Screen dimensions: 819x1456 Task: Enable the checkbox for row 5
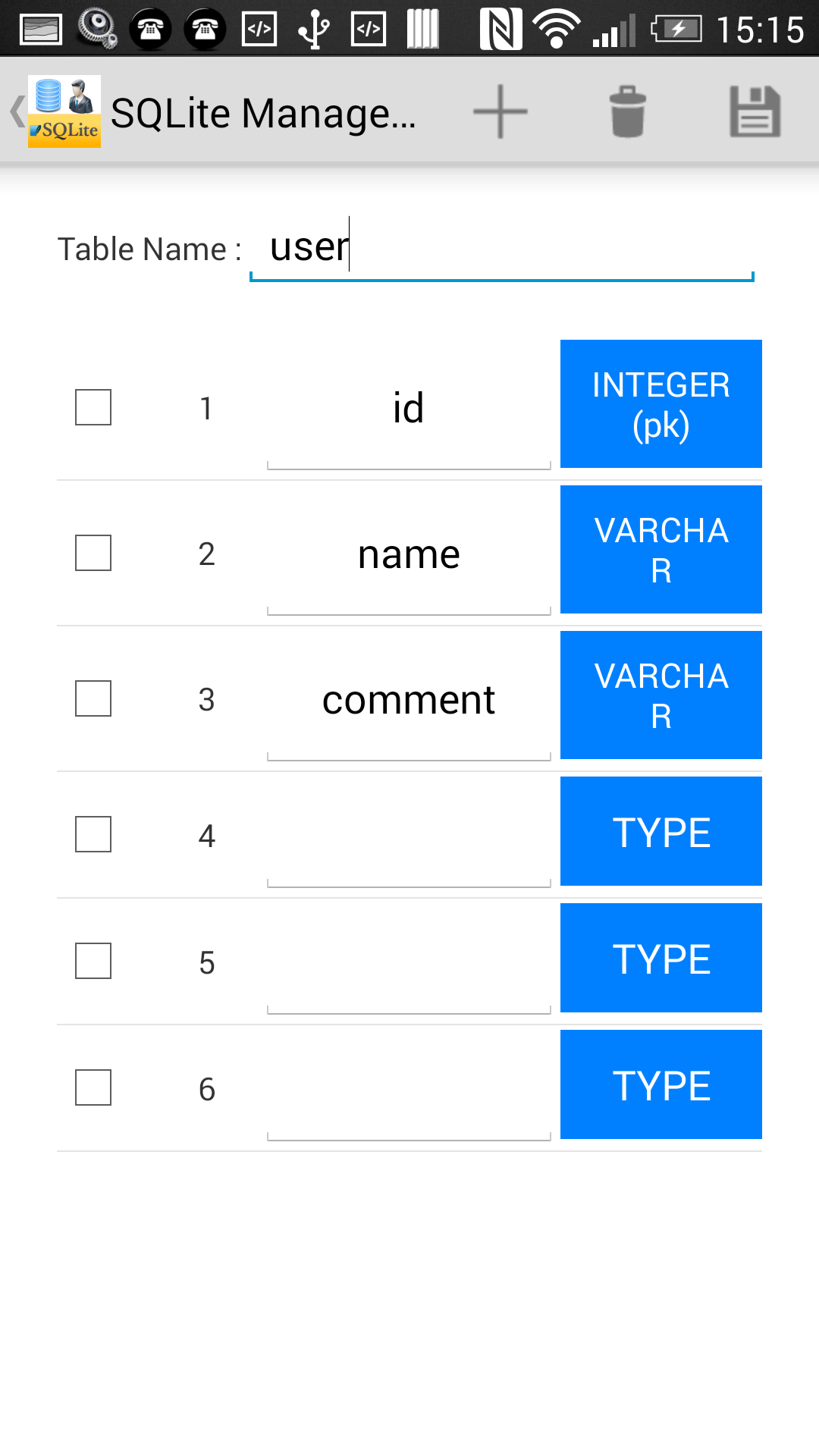[93, 961]
